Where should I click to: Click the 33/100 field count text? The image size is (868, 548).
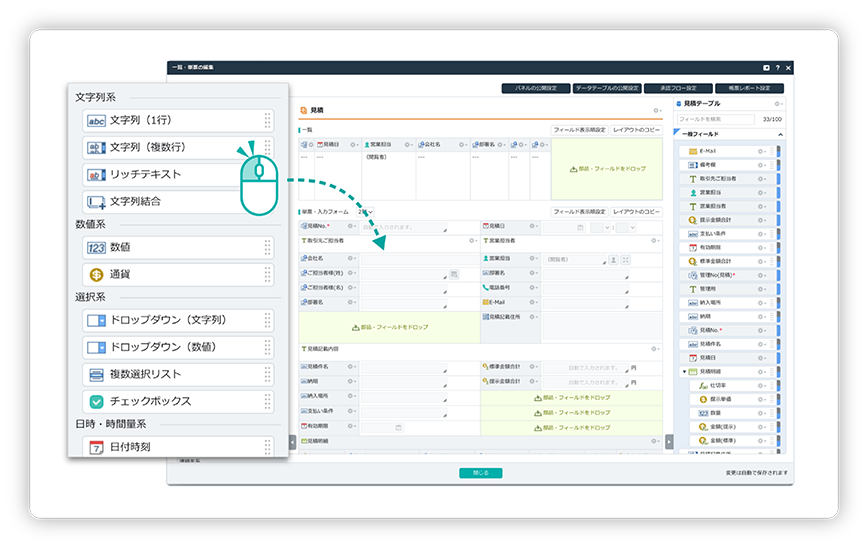click(772, 120)
